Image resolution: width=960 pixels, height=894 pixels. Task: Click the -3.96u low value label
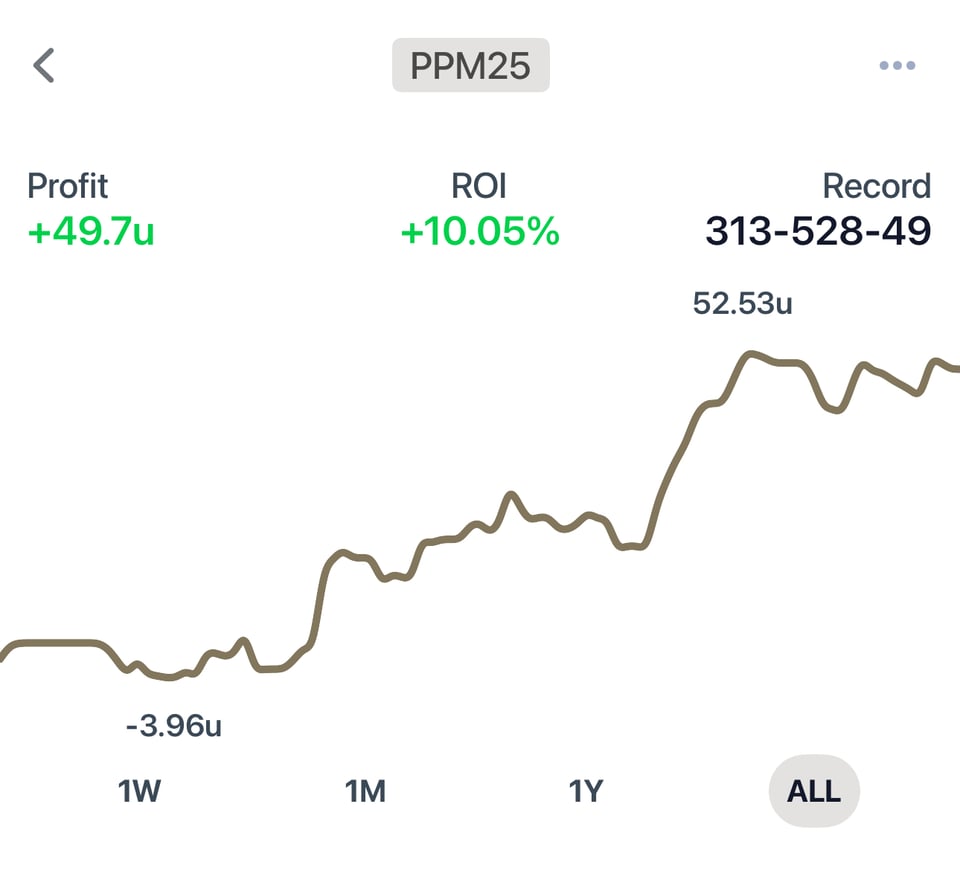point(174,726)
